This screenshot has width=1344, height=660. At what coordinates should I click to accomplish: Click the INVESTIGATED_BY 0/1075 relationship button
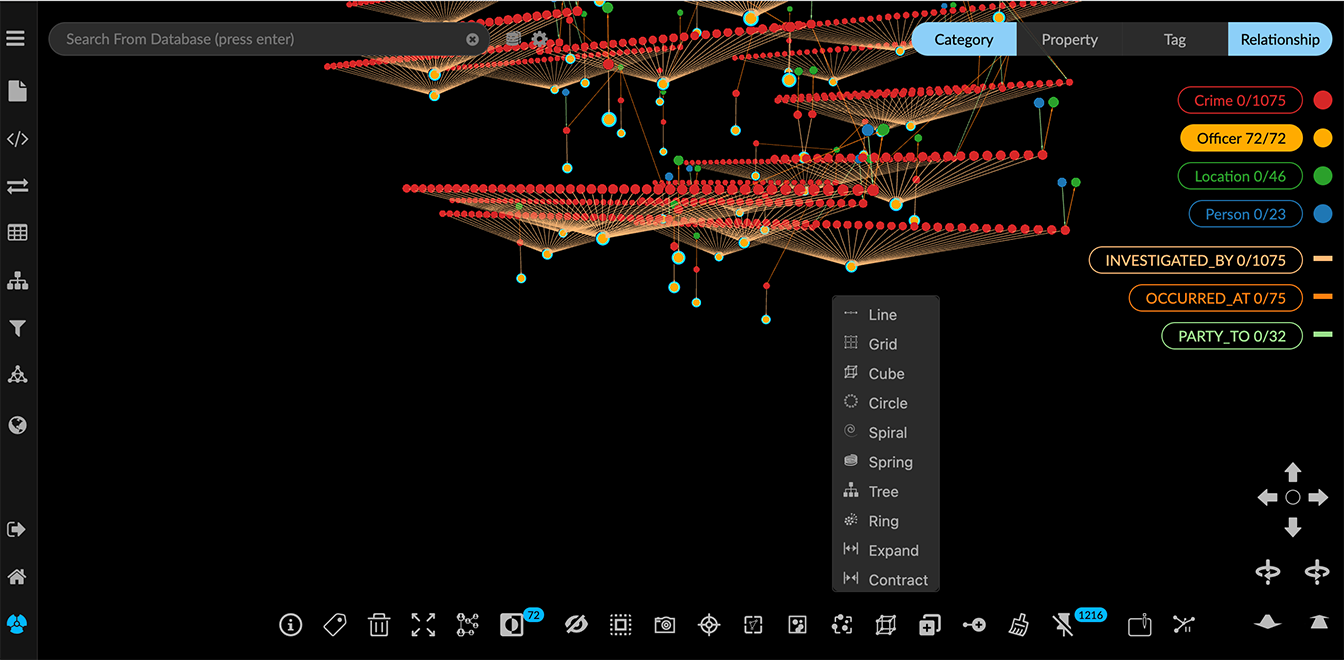(1195, 260)
